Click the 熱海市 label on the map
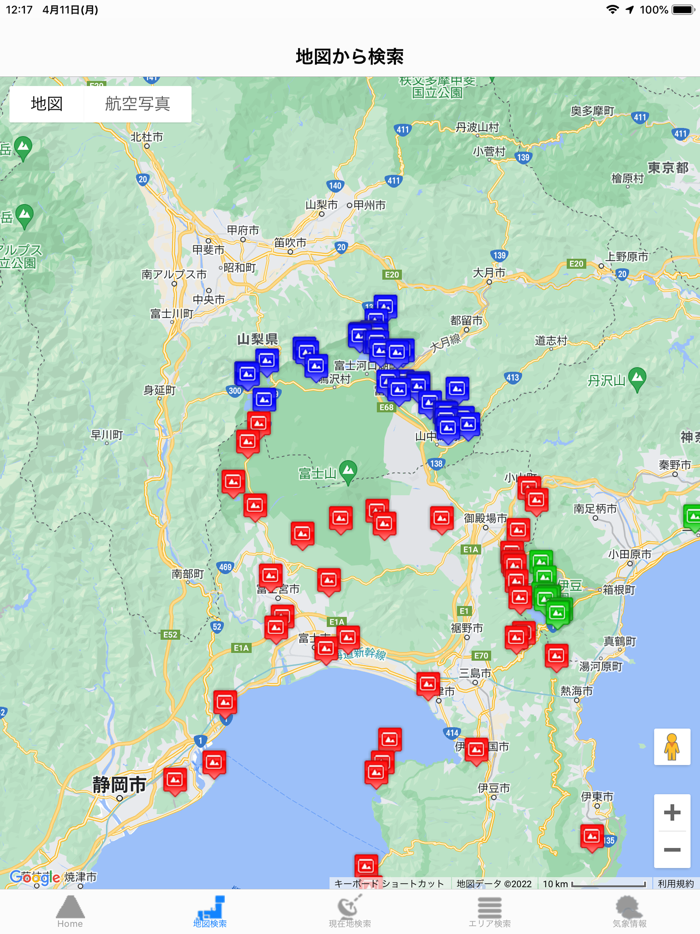This screenshot has height=934, width=700. click(577, 690)
